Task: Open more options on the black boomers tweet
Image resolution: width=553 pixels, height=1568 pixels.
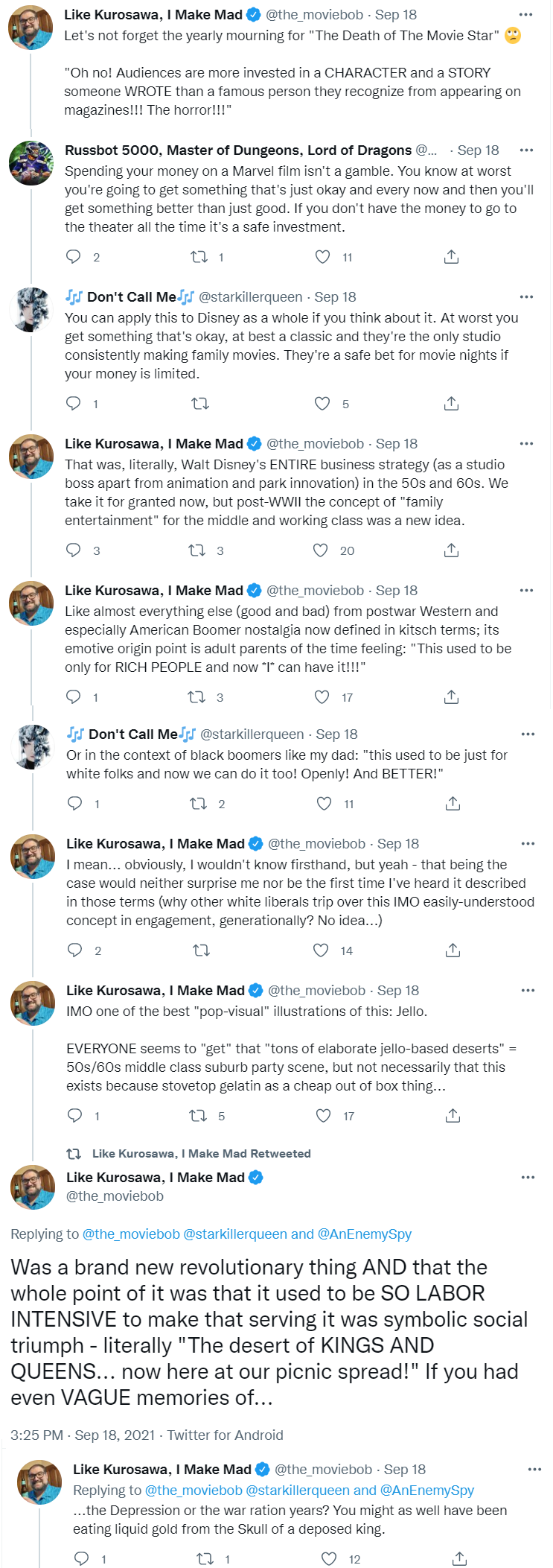Action: [528, 734]
